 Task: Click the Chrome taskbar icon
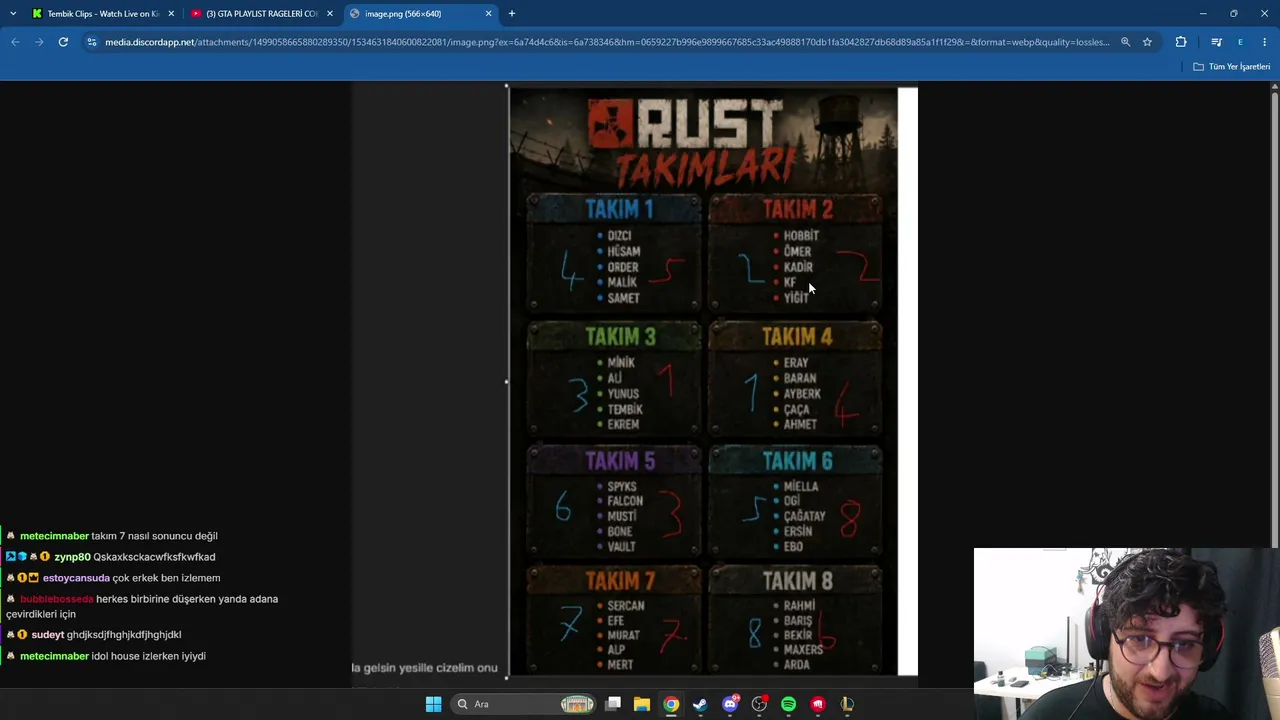coord(671,704)
